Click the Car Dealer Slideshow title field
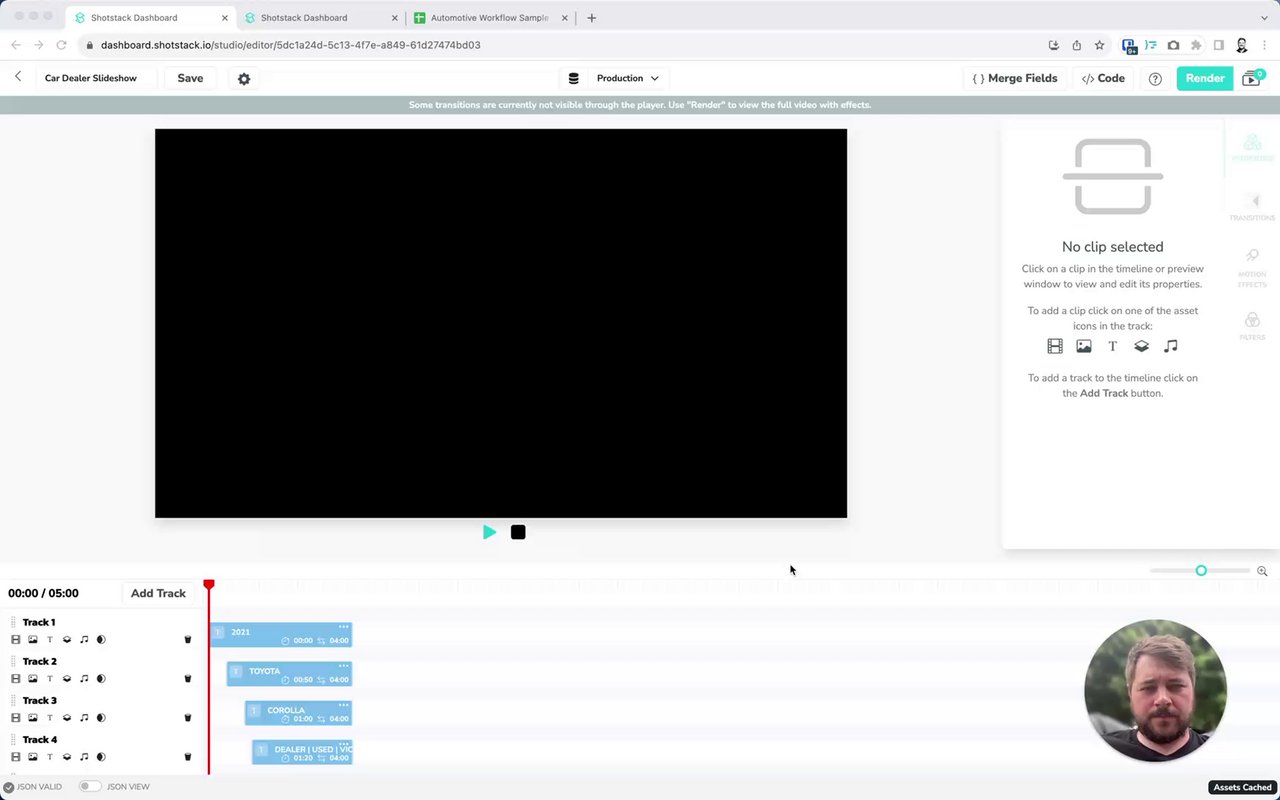This screenshot has height=800, width=1280. coord(96,78)
